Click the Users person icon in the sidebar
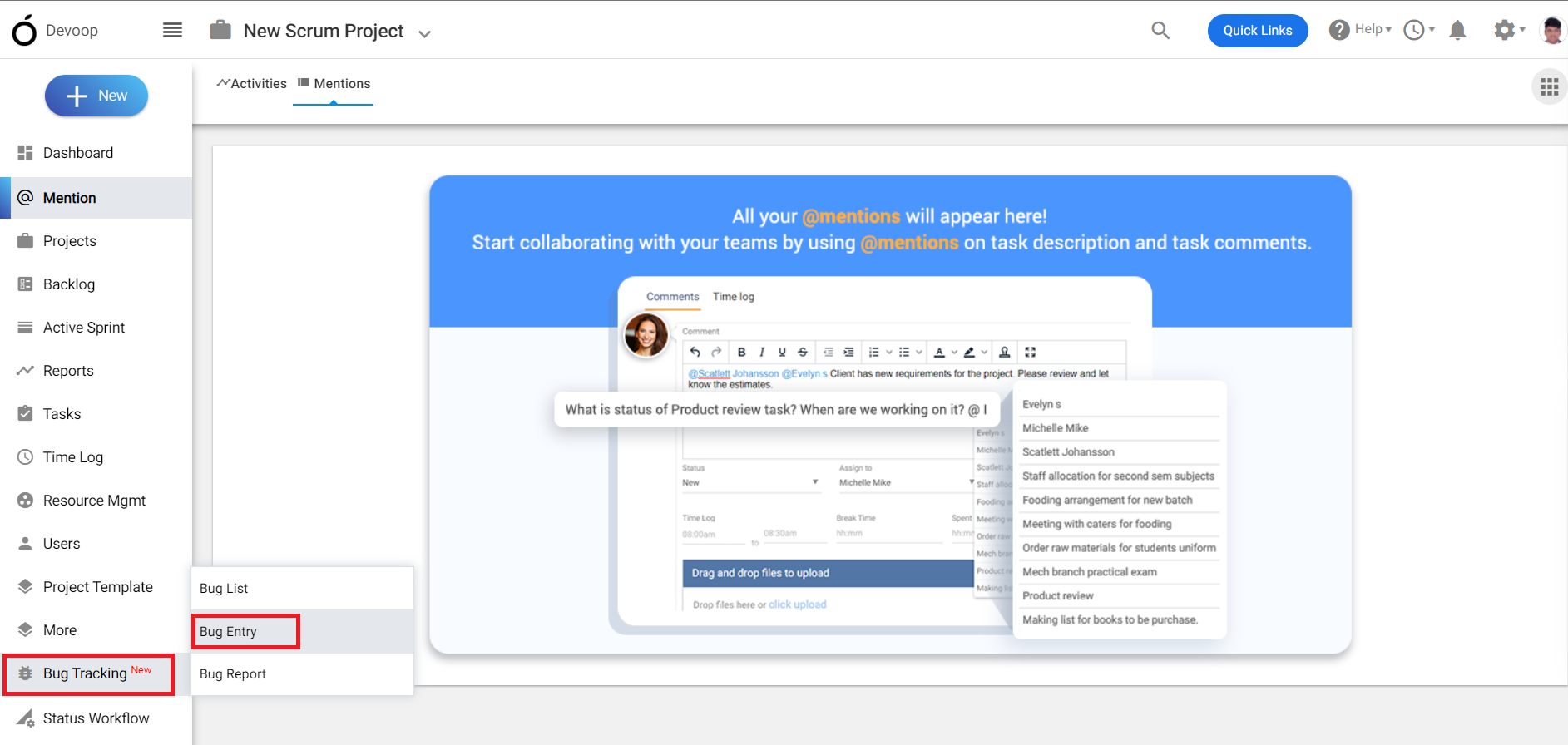 pyautogui.click(x=25, y=544)
